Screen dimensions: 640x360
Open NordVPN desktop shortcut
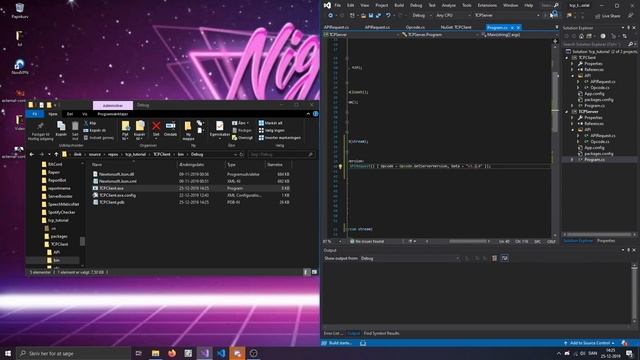point(20,67)
